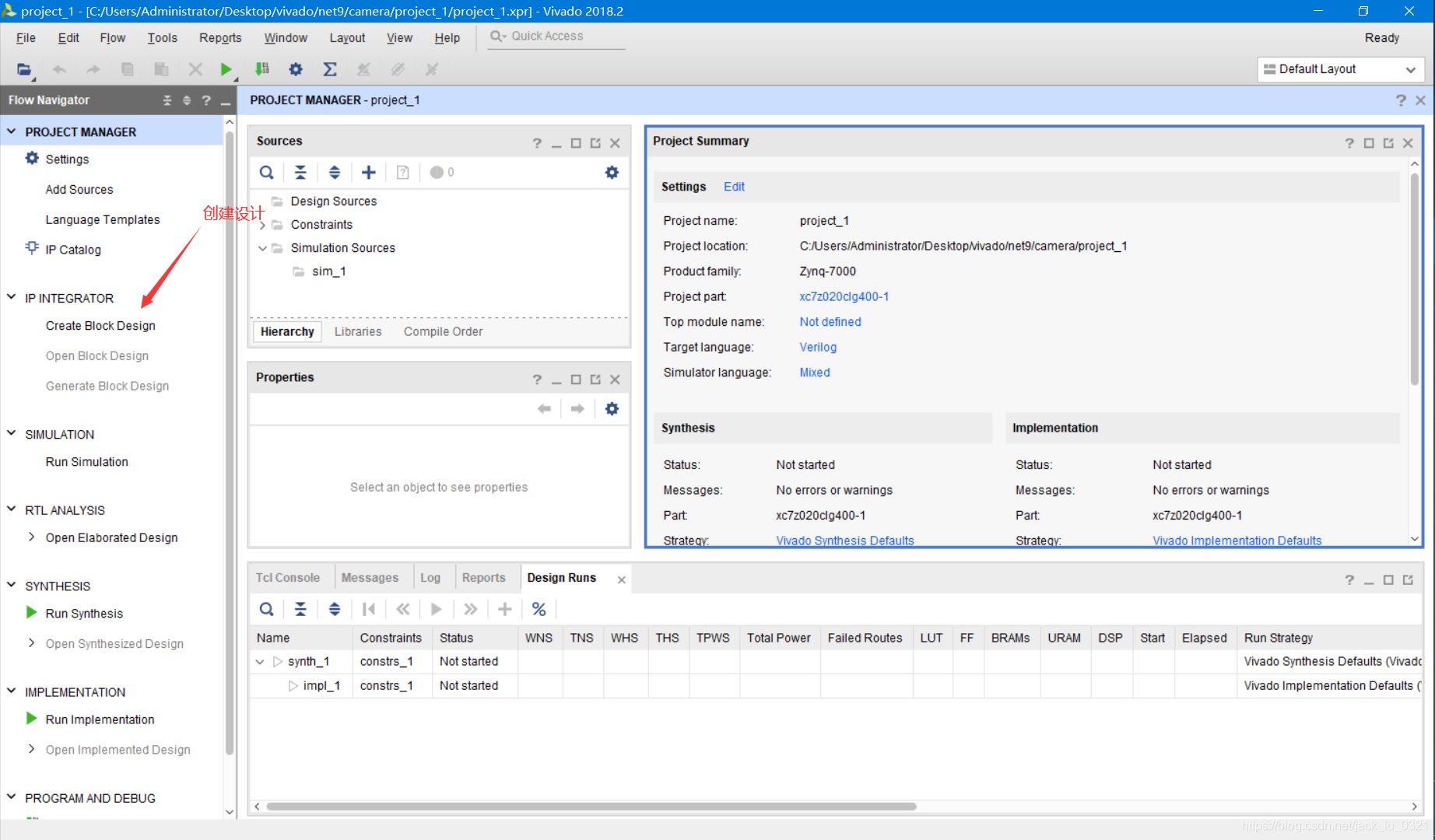The width and height of the screenshot is (1435, 840).
Task: Select impl_1 run row
Action: (x=835, y=686)
